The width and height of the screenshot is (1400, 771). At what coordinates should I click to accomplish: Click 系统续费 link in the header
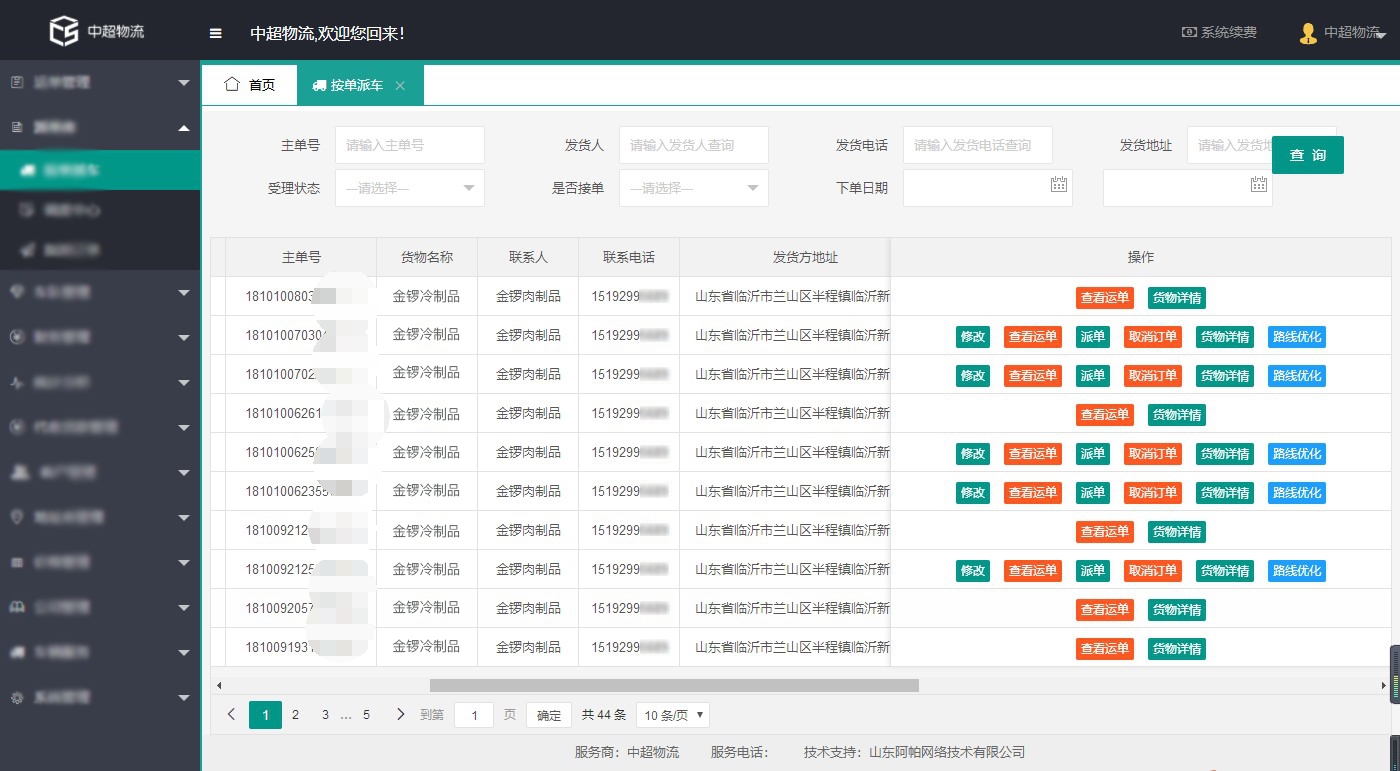(x=1220, y=32)
